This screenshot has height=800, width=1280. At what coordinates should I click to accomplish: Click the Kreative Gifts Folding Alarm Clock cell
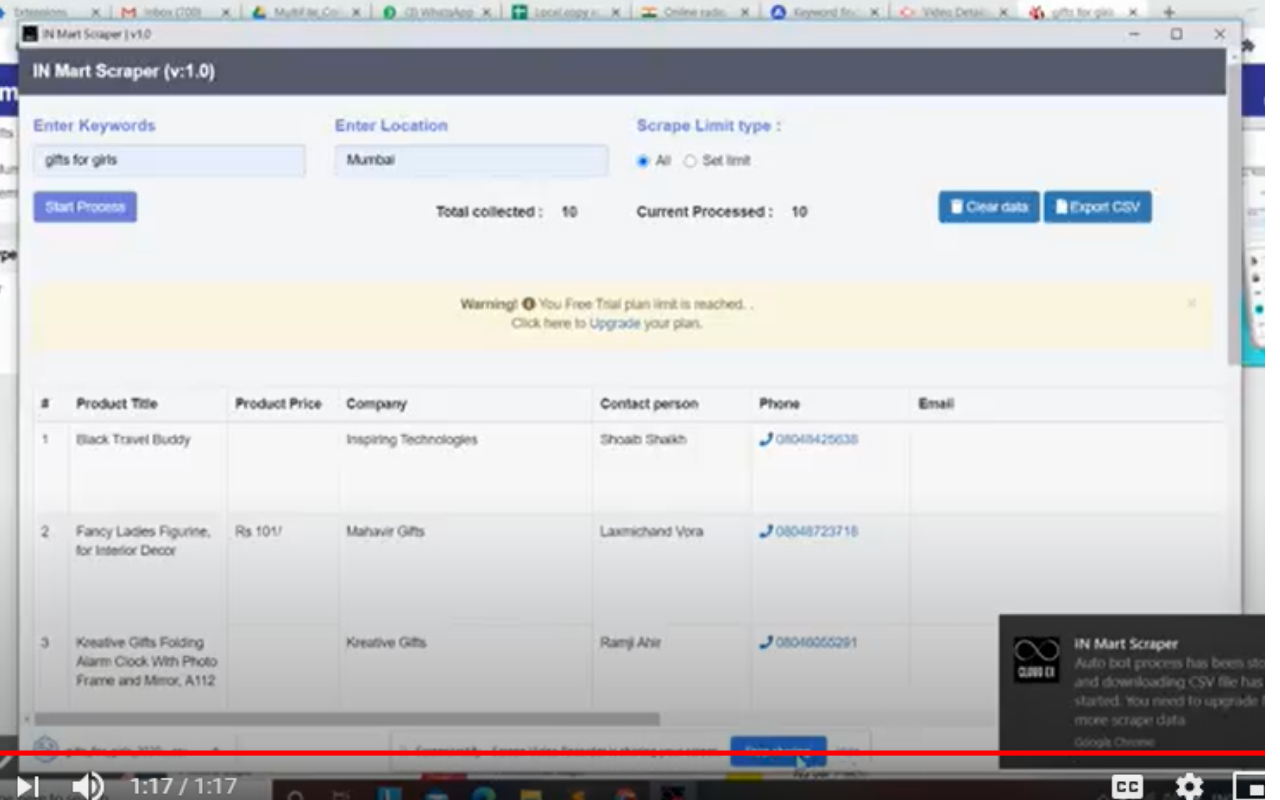[x=146, y=661]
